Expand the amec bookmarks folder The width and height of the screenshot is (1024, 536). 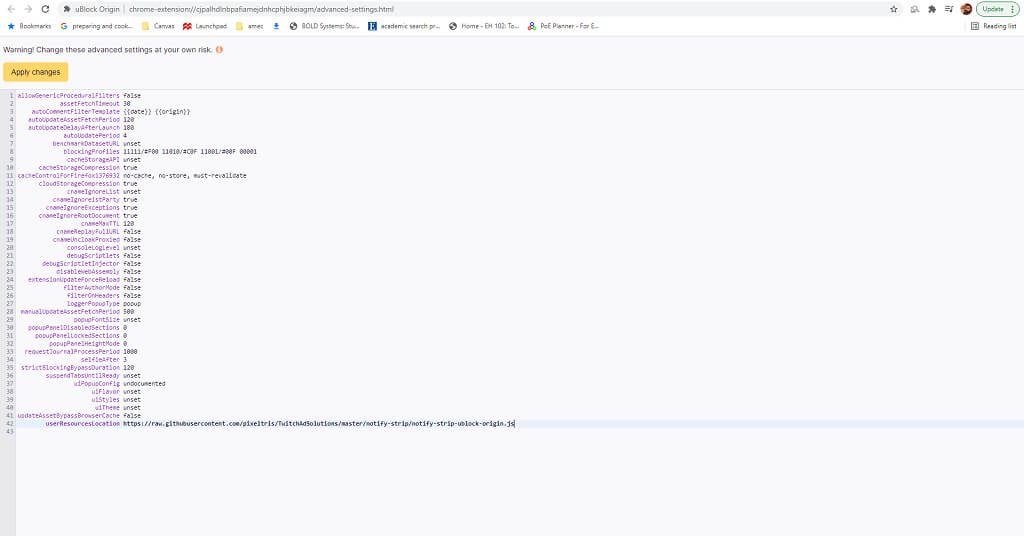pos(249,26)
